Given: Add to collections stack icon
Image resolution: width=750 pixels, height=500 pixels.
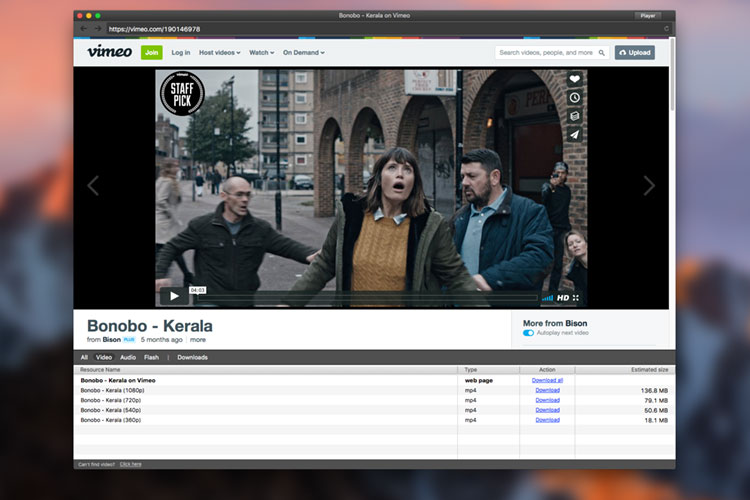Looking at the screenshot, I should [574, 116].
